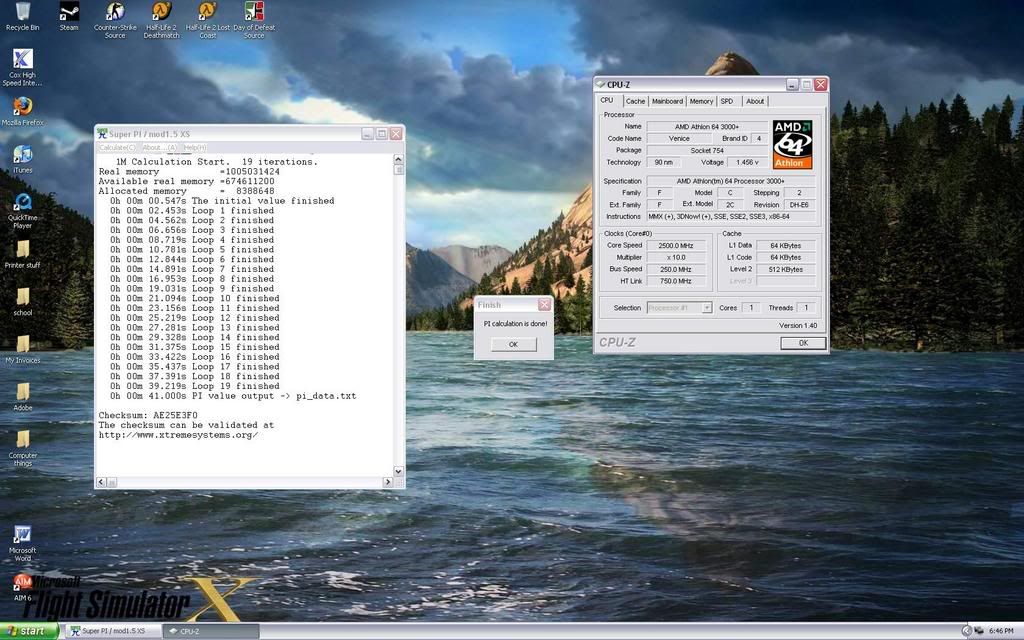Click the Super PI scroll-down arrow
This screenshot has height=640, width=1024.
pos(398,472)
